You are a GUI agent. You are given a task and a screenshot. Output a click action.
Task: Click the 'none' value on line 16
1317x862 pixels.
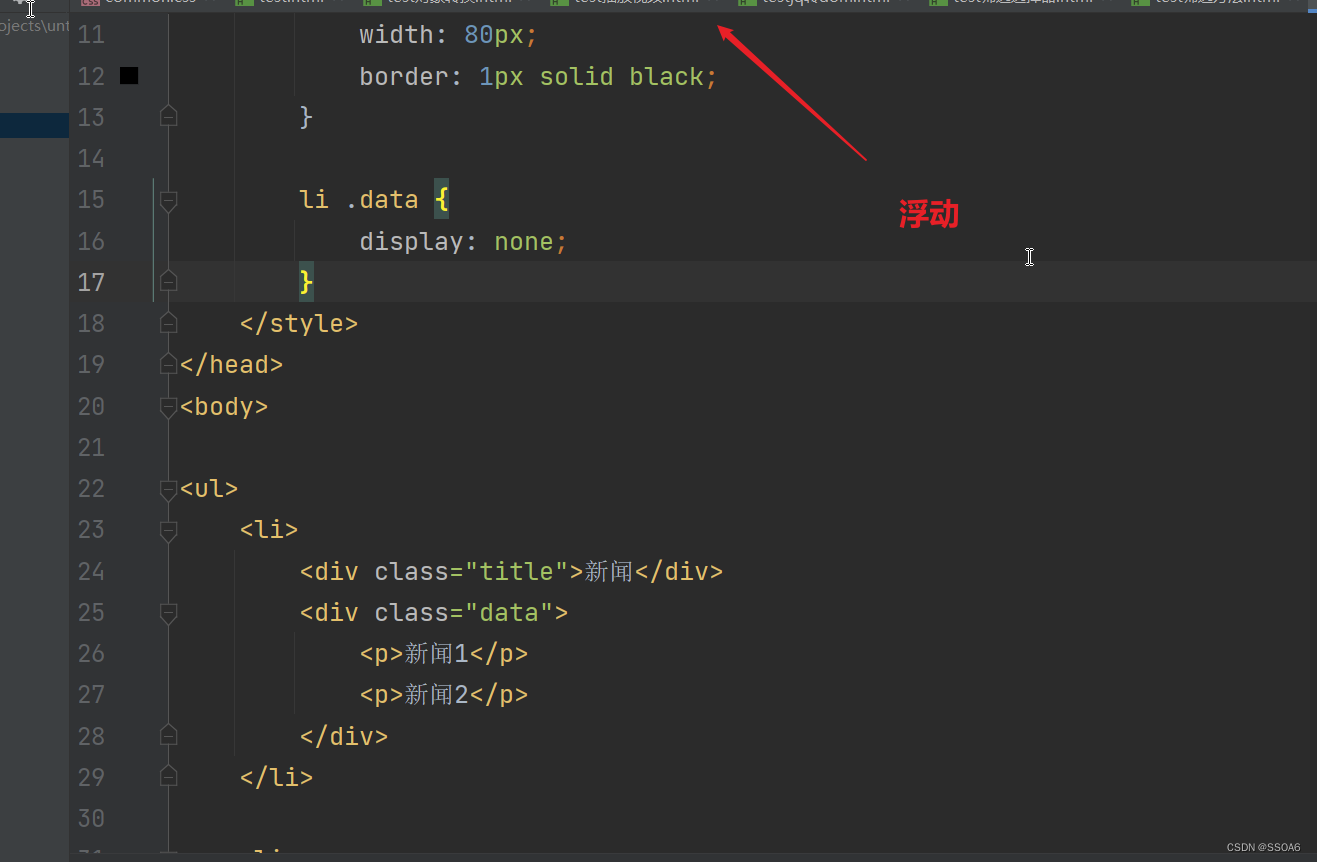[525, 241]
